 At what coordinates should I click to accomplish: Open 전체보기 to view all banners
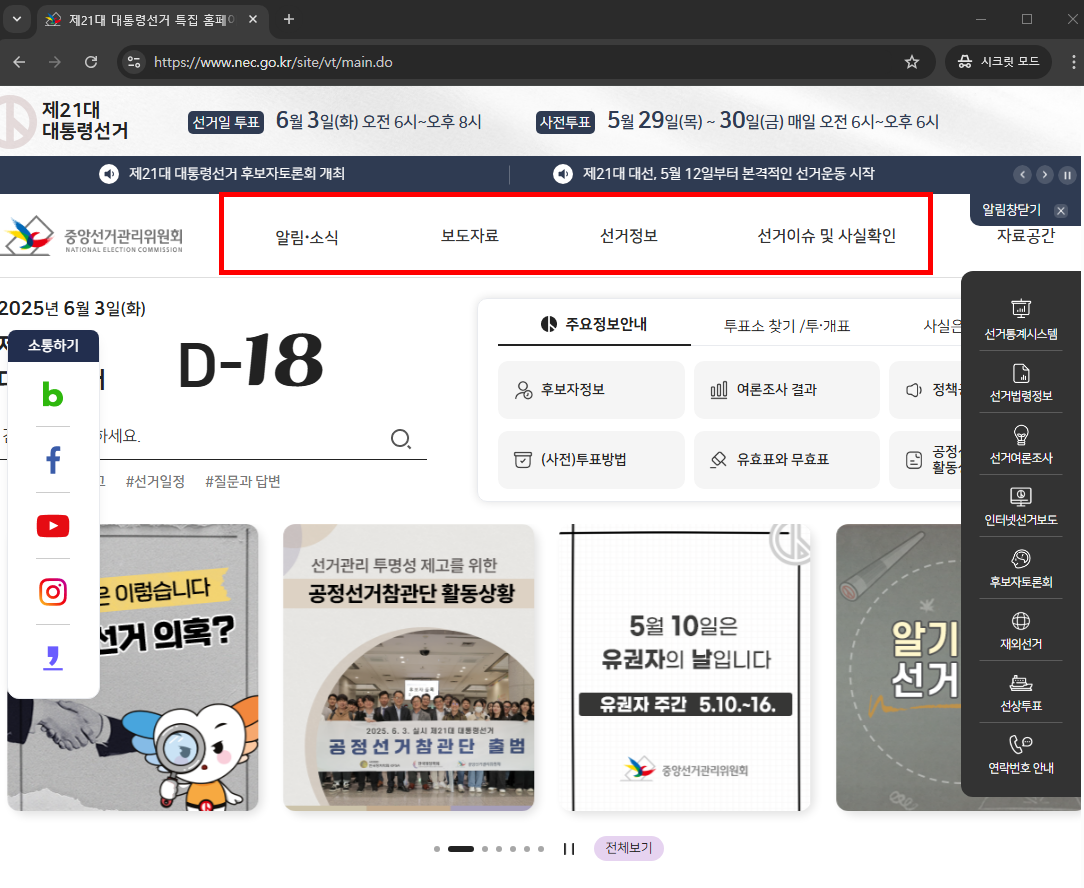pyautogui.click(x=628, y=848)
